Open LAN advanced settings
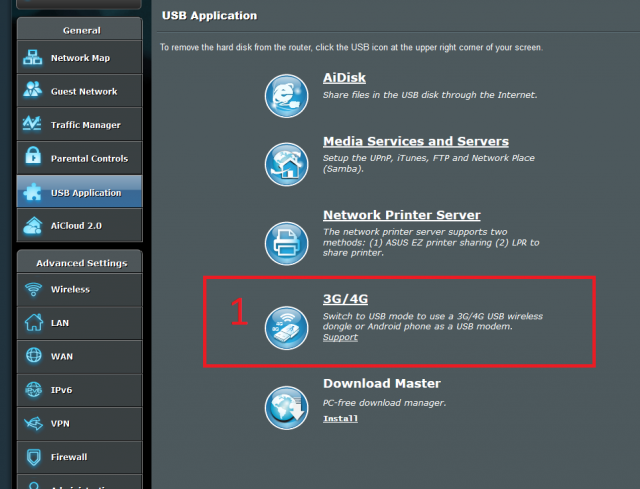 pyautogui.click(x=59, y=323)
